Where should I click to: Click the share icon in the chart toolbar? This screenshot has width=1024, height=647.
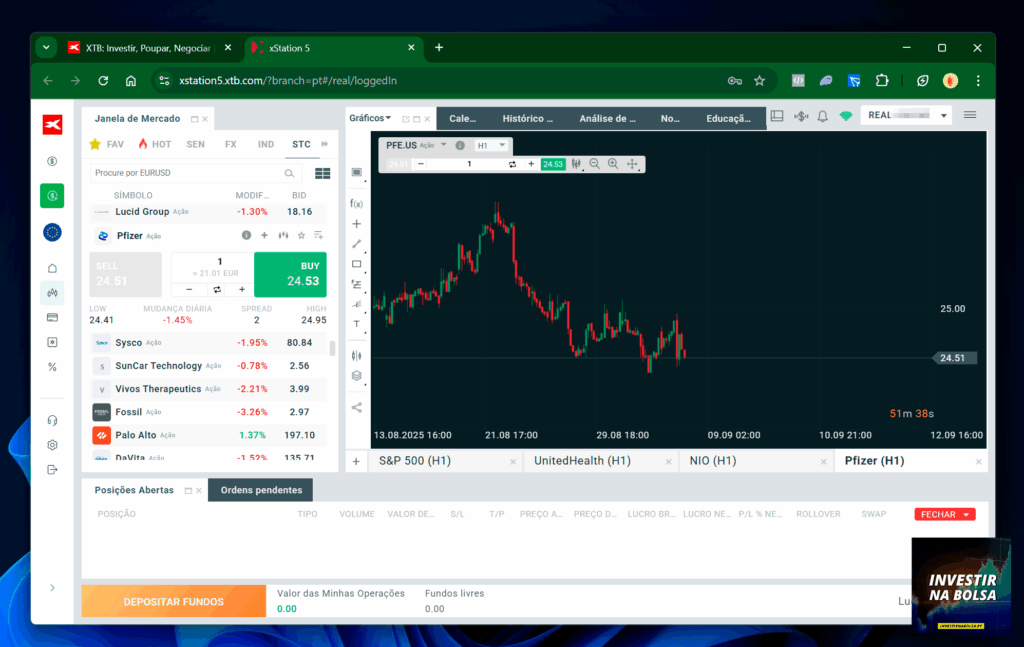(x=357, y=407)
